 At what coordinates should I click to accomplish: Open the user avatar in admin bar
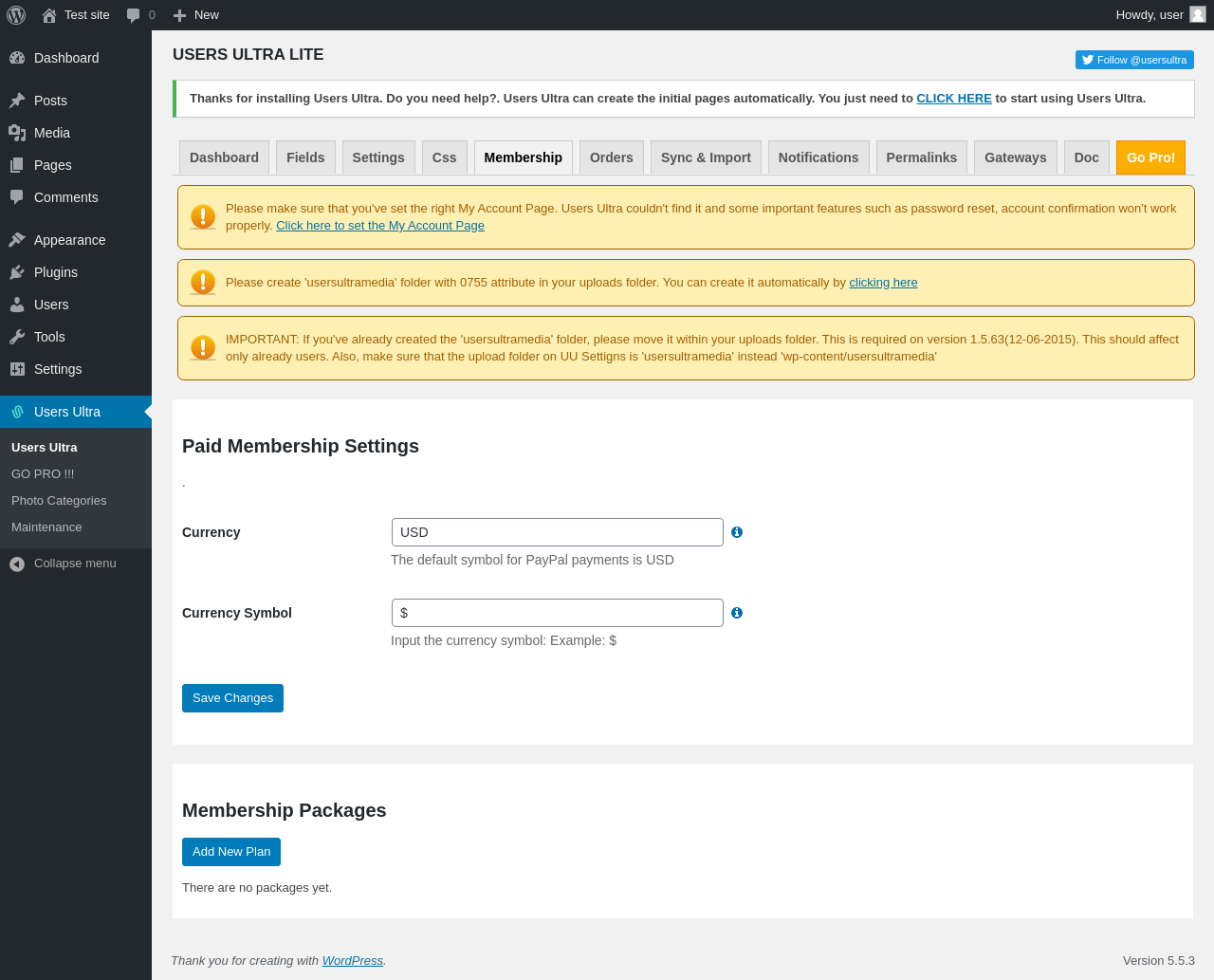pyautogui.click(x=1198, y=14)
